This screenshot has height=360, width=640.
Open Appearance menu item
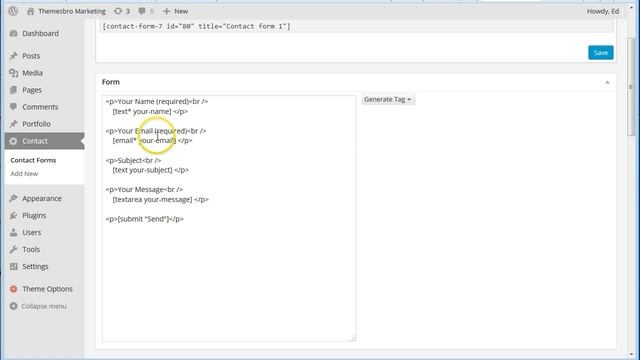tap(42, 198)
